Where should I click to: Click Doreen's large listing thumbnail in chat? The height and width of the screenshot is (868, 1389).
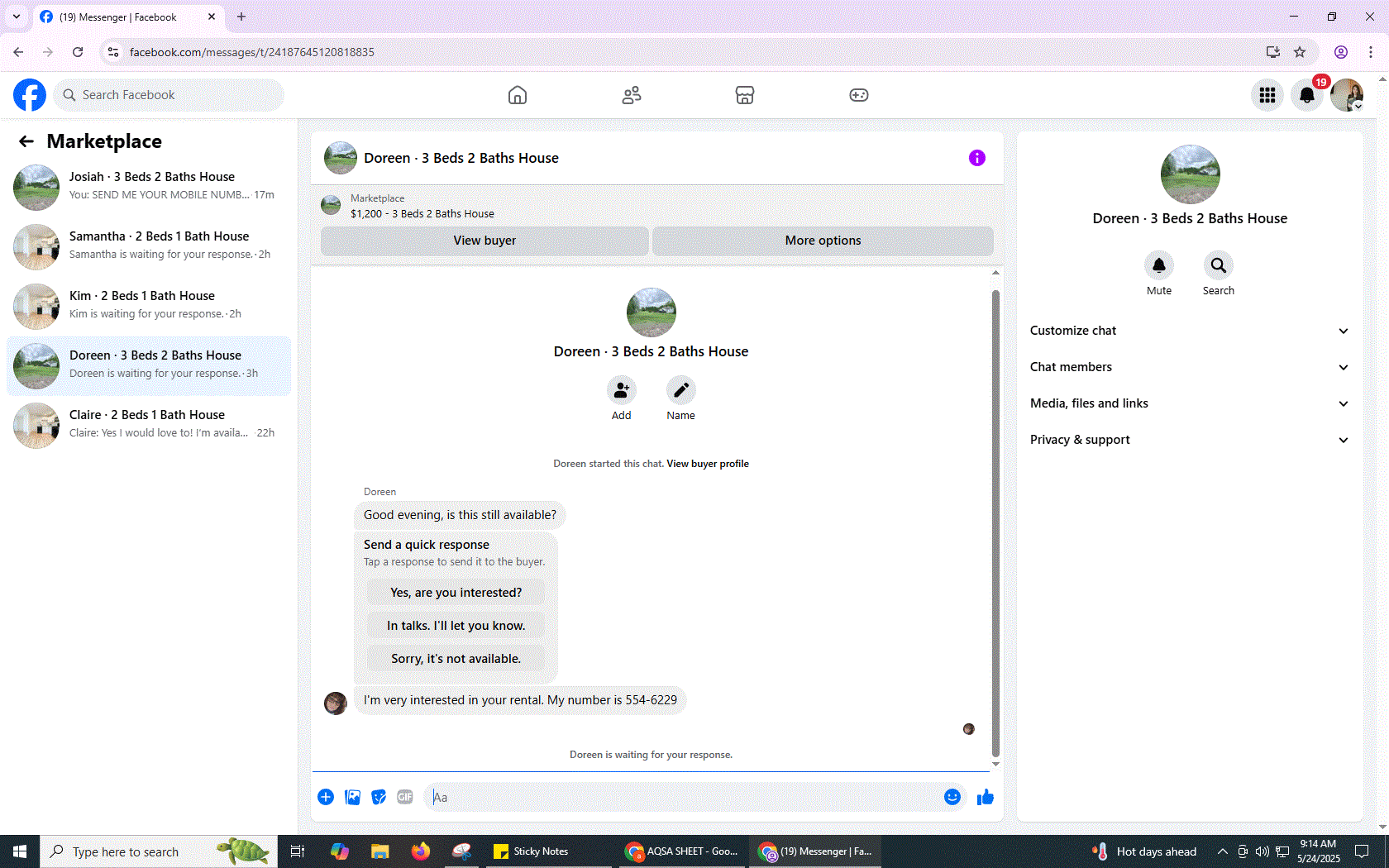(x=652, y=312)
